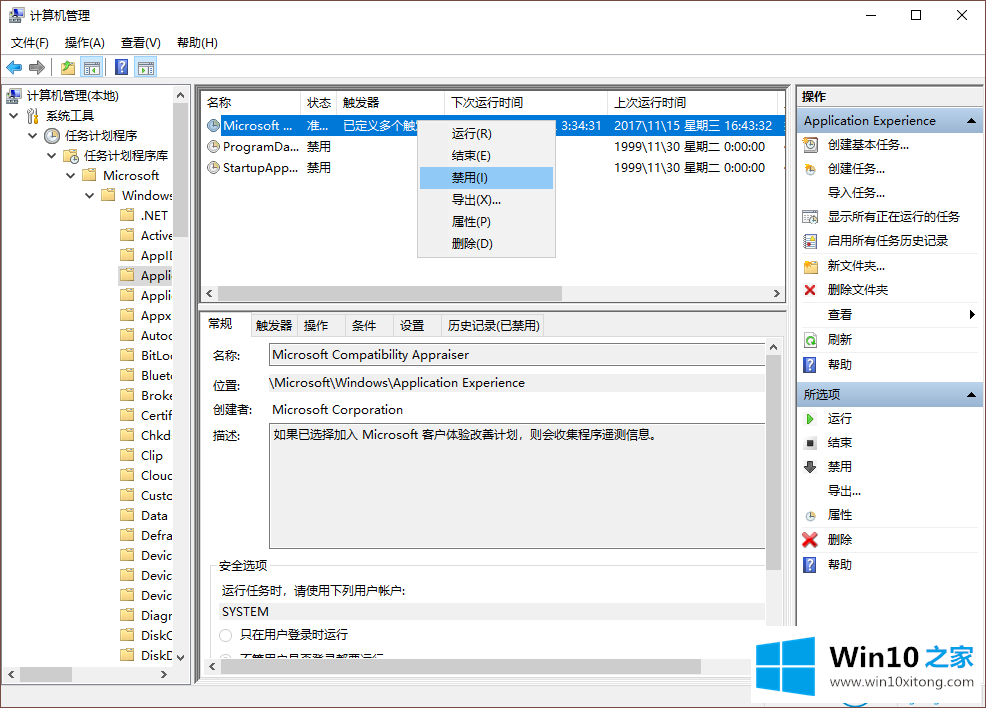Viewport: 986px width, 708px height.
Task: Choose 运行(R) in the context menu
Action: coord(486,134)
